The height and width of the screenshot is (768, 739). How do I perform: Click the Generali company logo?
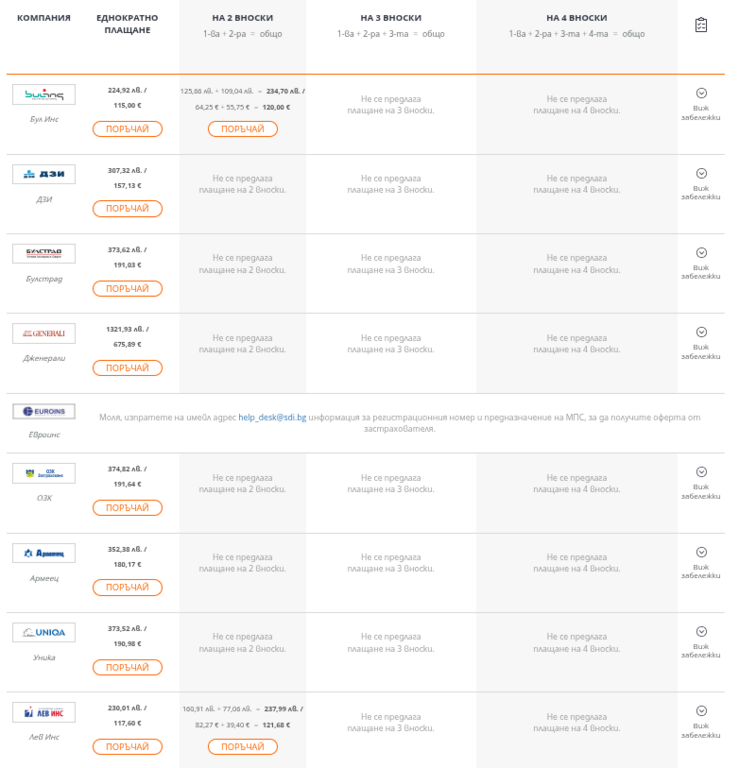coord(44,333)
